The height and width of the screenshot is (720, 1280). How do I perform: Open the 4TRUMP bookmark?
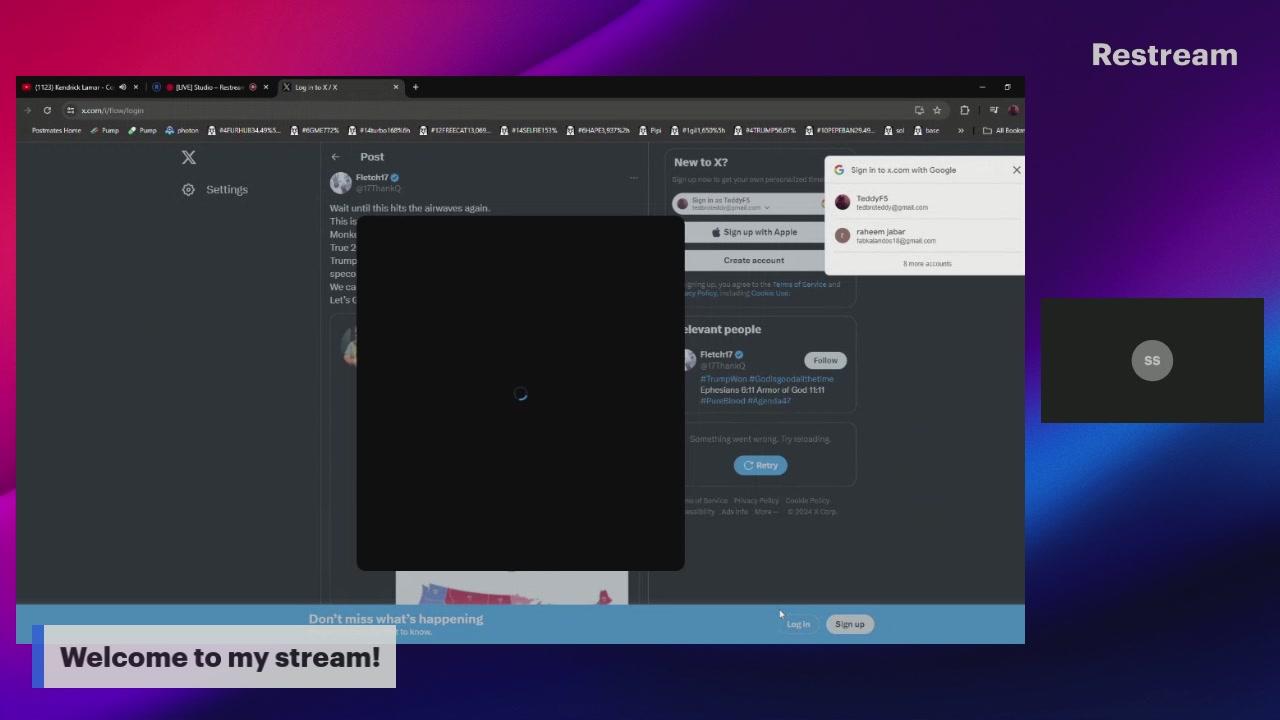click(765, 130)
